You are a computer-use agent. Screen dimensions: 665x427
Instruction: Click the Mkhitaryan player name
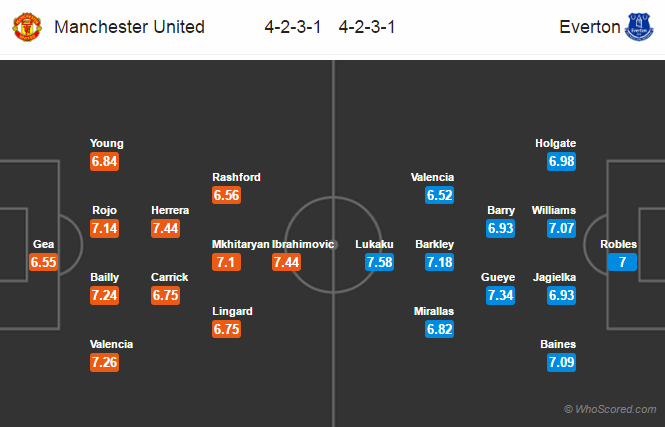240,244
